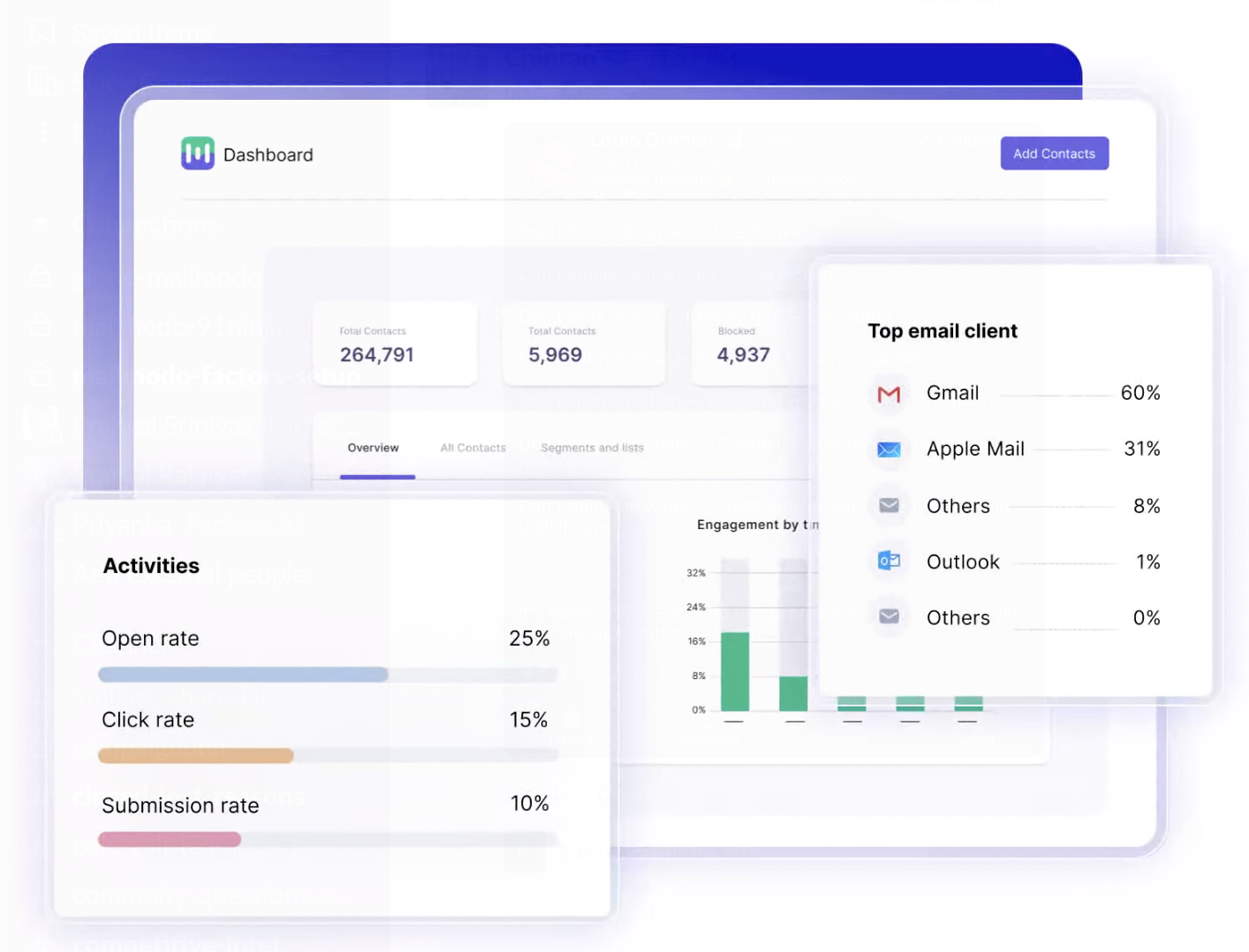Viewport: 1249px width, 952px height.
Task: Click the lock icon beside mailmodo-factors channel
Action: 42,375
